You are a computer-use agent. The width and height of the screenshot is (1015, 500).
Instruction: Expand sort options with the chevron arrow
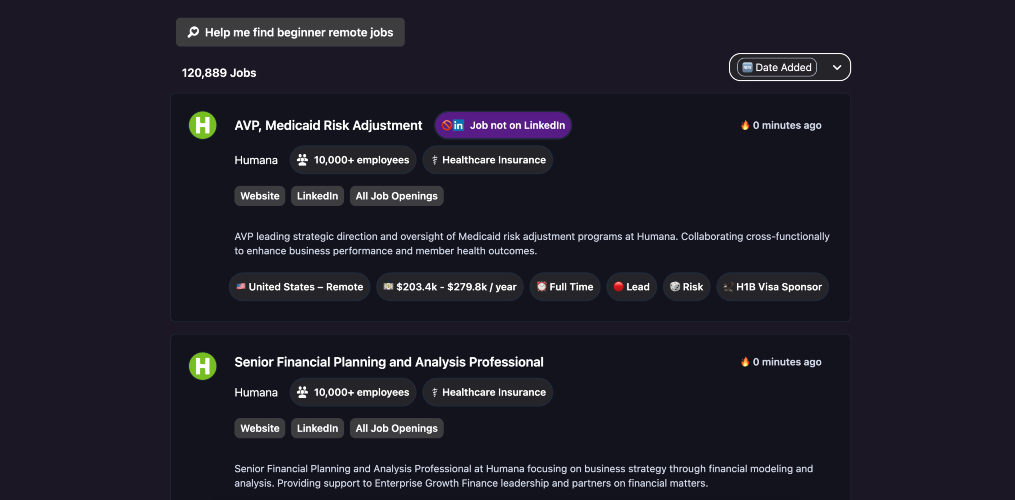[837, 67]
